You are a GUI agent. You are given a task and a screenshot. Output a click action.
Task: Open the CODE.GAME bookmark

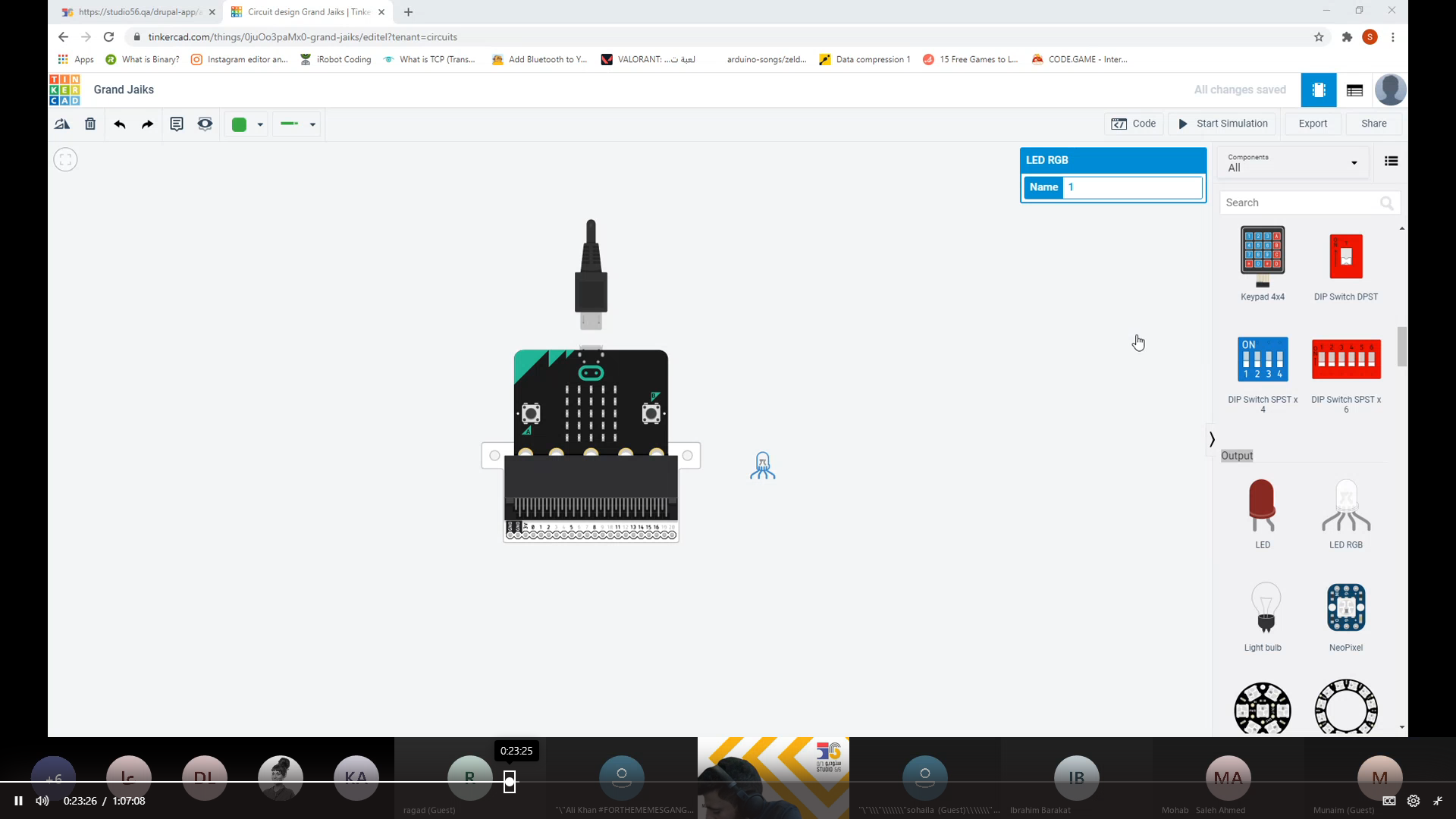(1079, 59)
